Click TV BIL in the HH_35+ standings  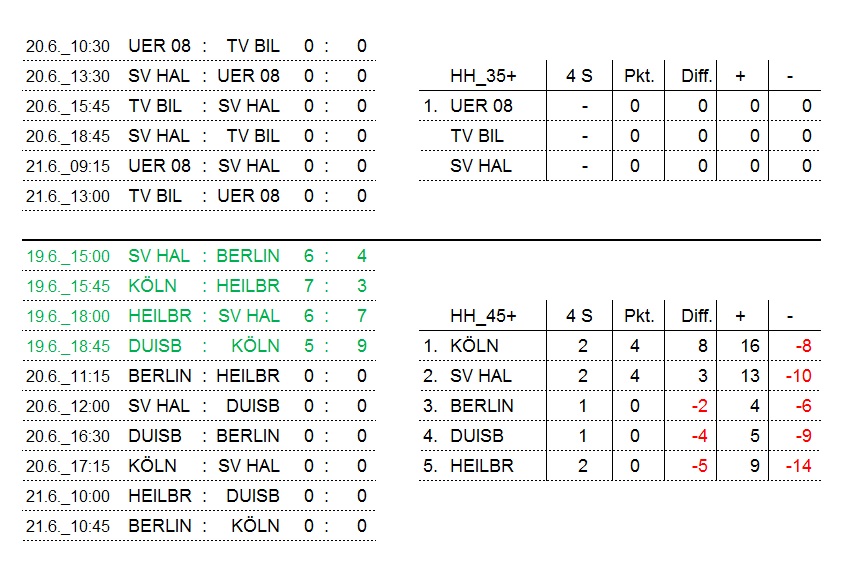point(477,136)
